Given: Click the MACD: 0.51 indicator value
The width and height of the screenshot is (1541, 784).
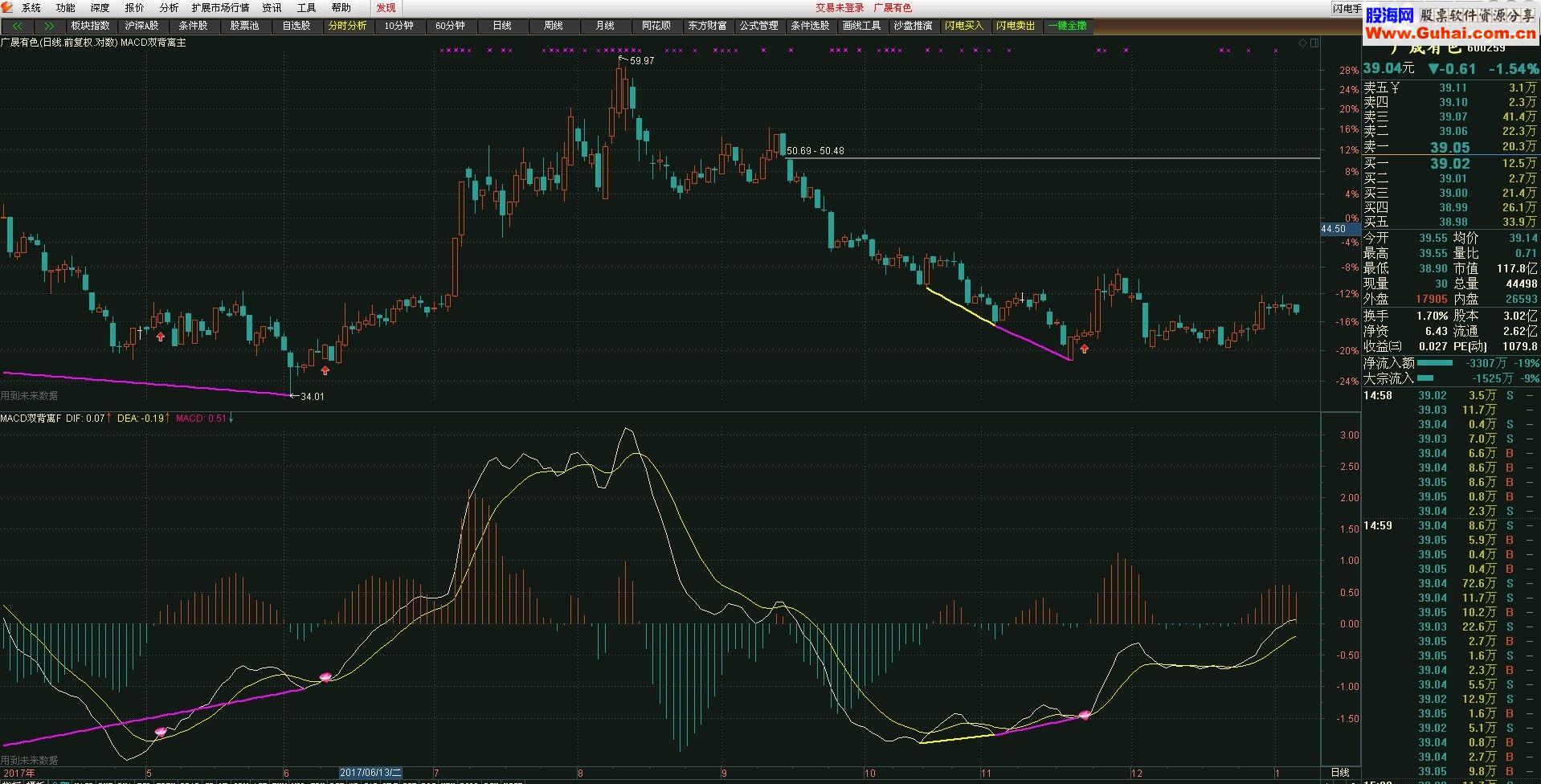Looking at the screenshot, I should coord(201,419).
